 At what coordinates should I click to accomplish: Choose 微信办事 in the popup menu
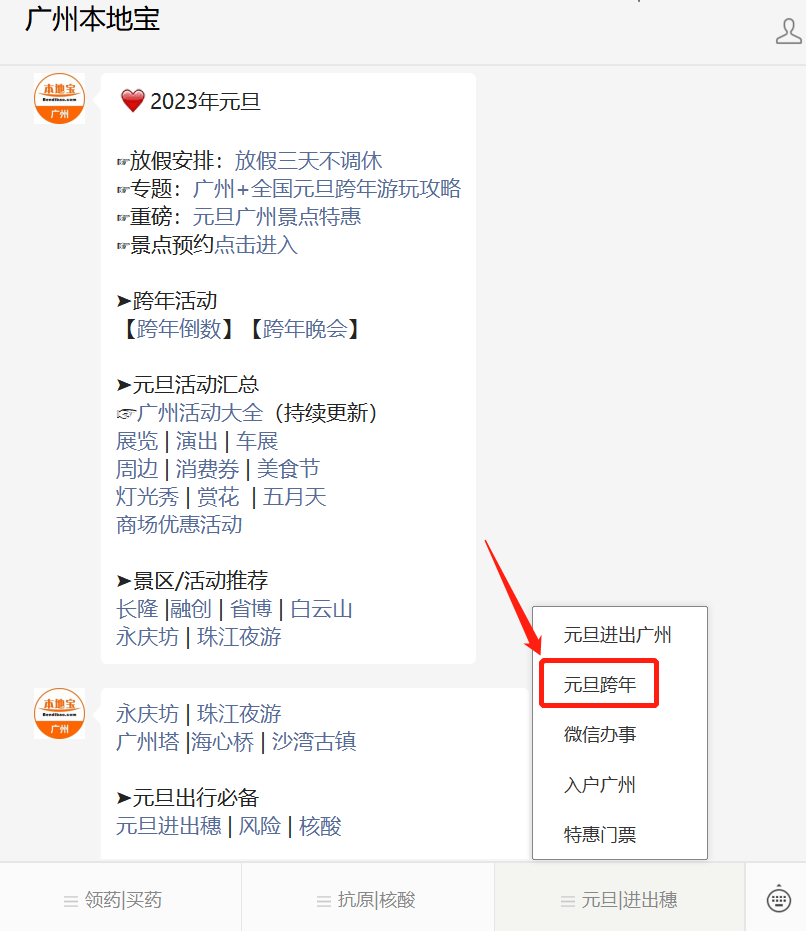click(x=599, y=734)
